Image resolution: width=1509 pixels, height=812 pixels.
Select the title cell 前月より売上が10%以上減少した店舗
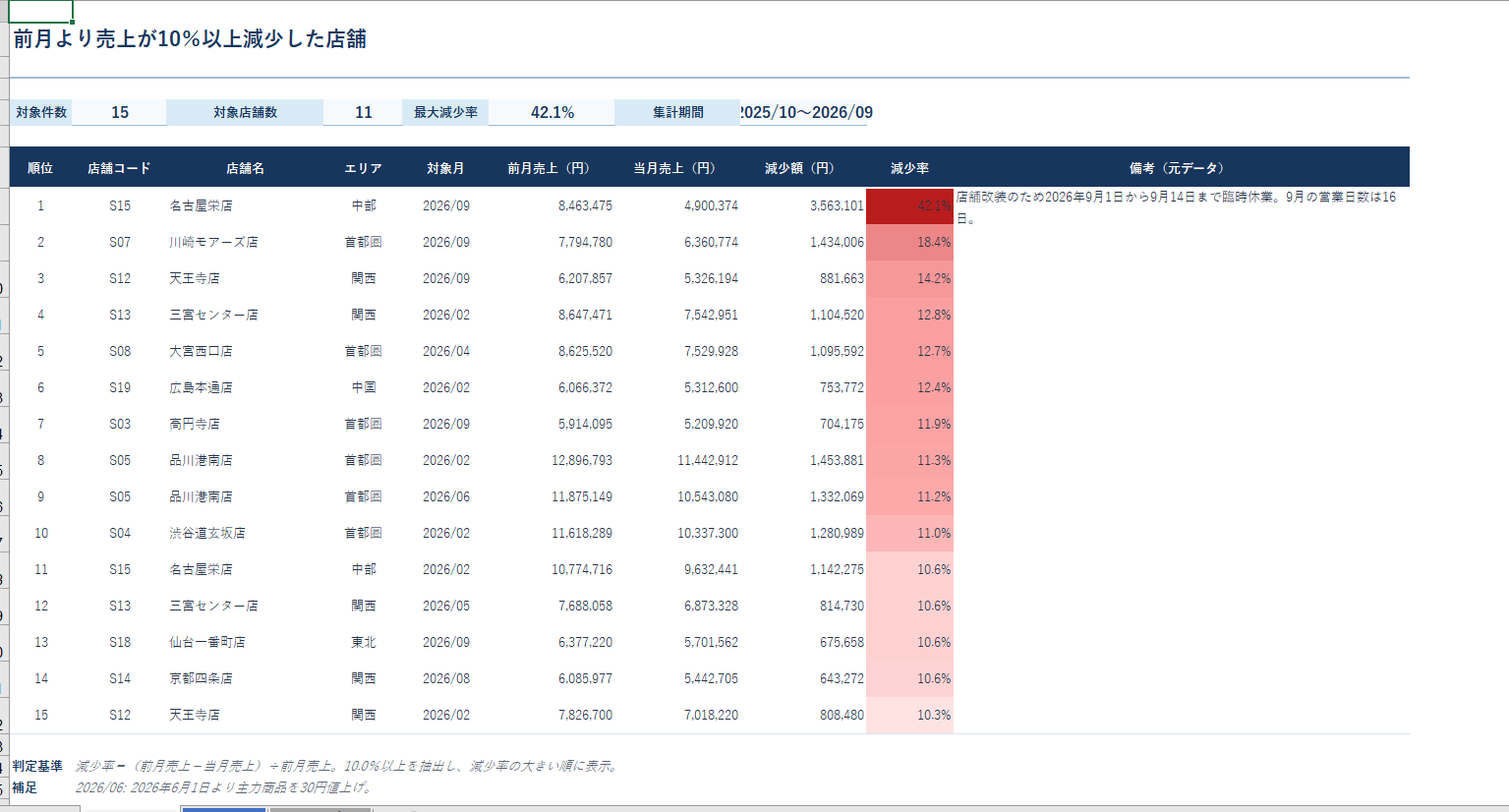190,39
